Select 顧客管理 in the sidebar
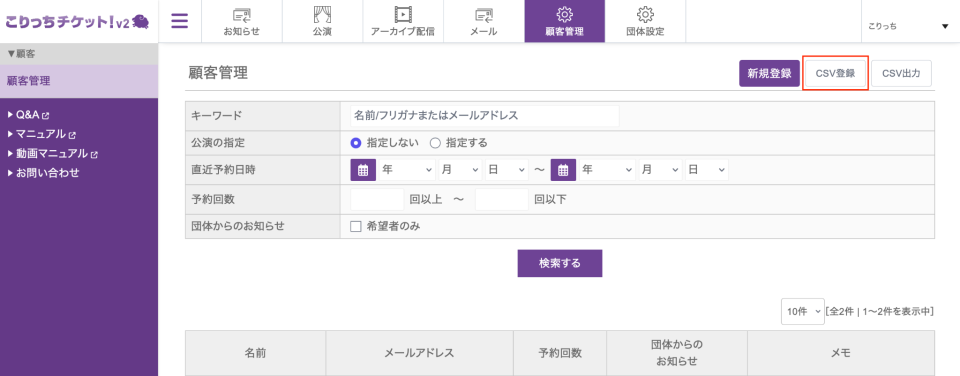The height and width of the screenshot is (376, 960). pyautogui.click(x=79, y=81)
